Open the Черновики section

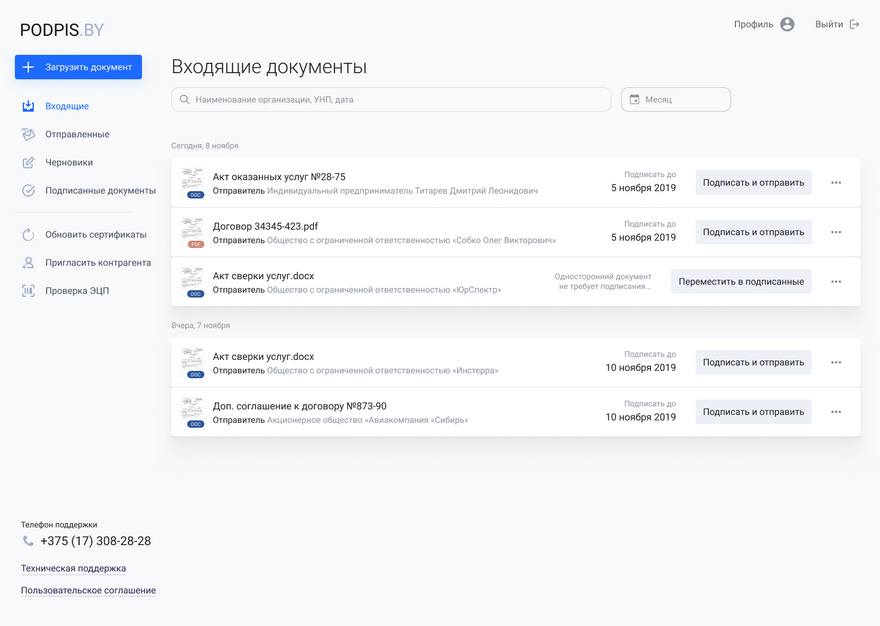click(x=69, y=163)
